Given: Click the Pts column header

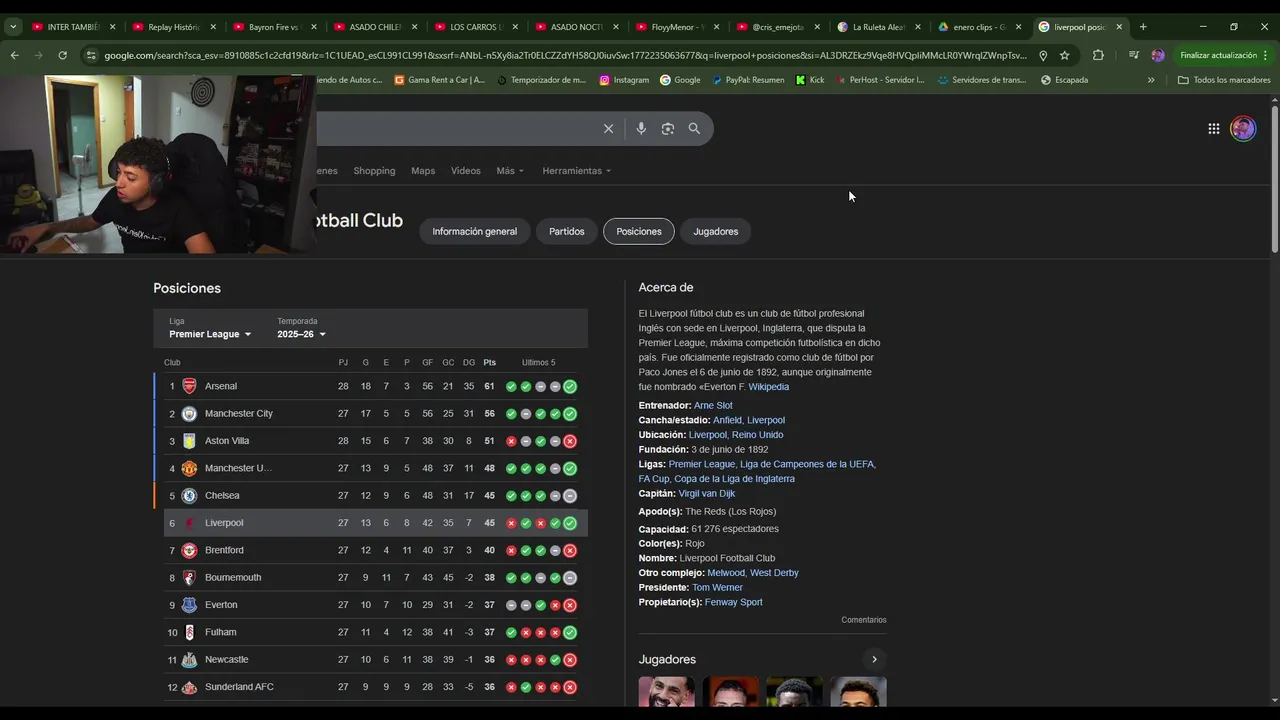Looking at the screenshot, I should click(489, 362).
